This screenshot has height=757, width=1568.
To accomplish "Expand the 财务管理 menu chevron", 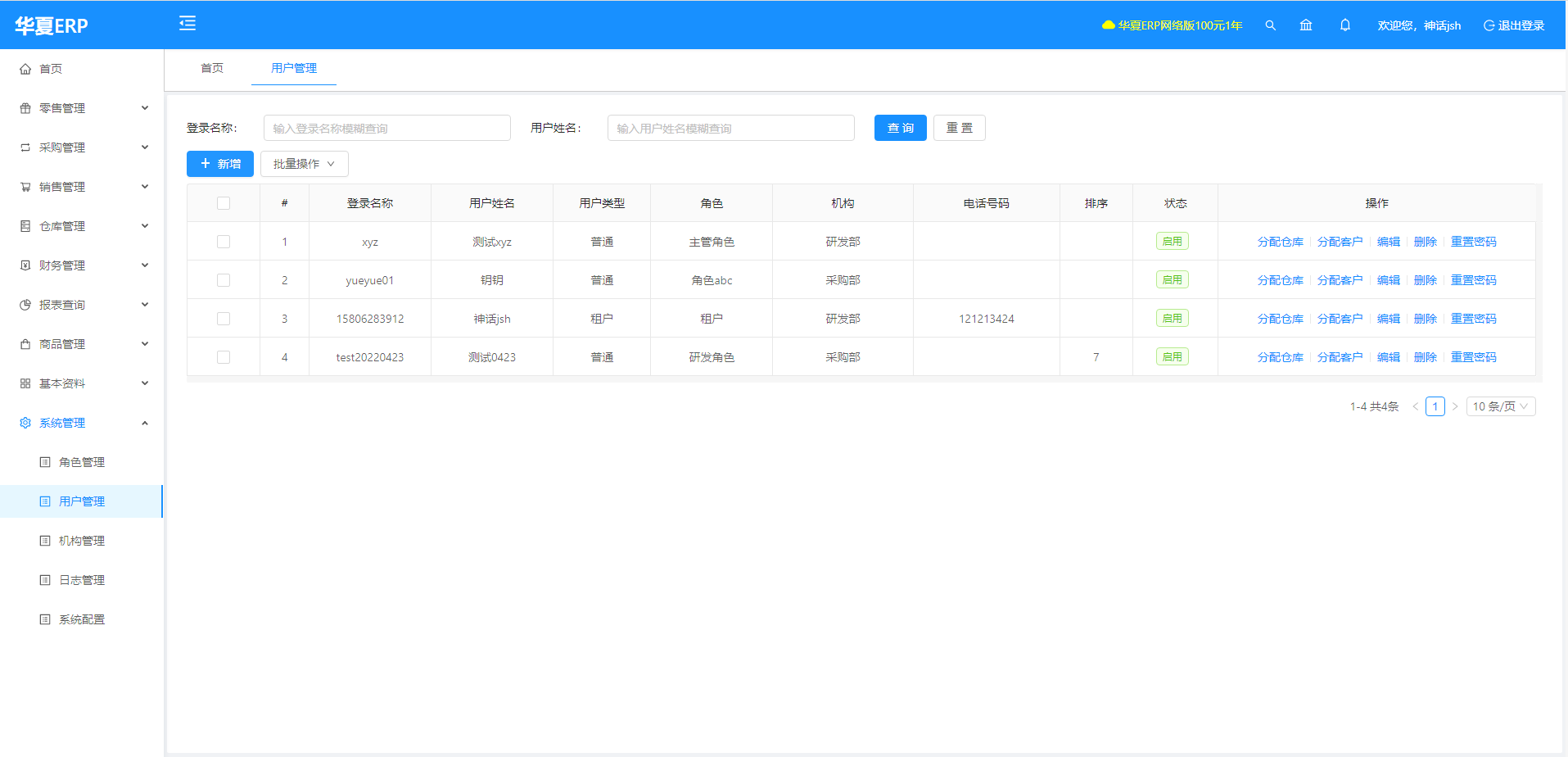I will (145, 265).
